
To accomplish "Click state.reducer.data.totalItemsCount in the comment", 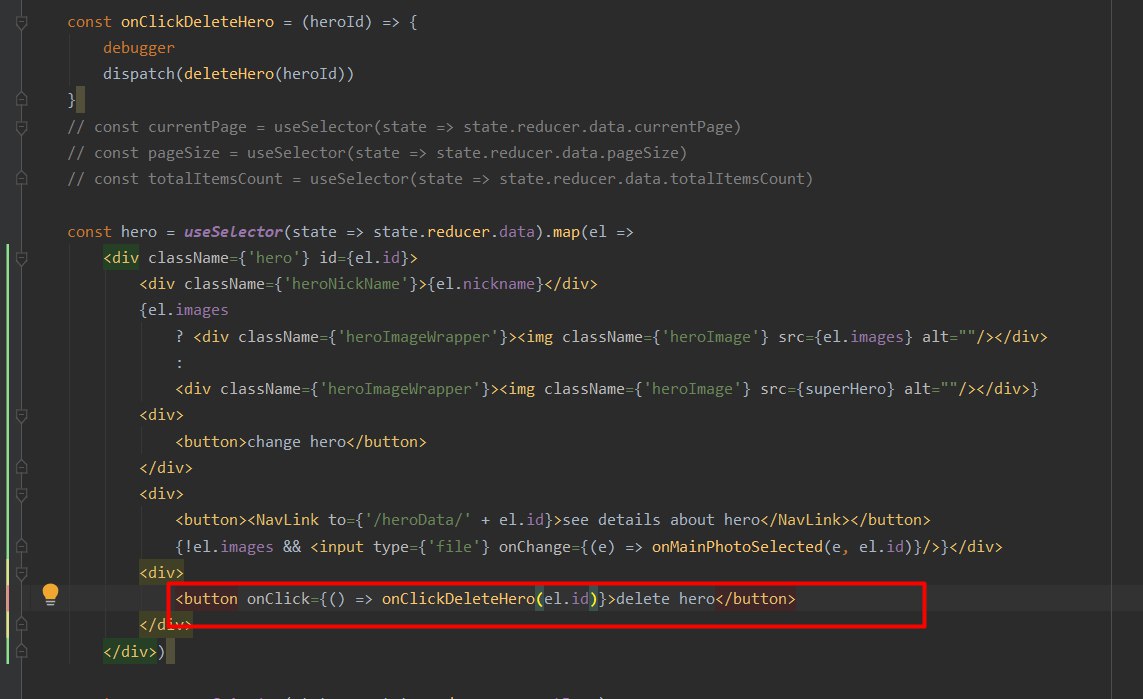I will (x=652, y=179).
